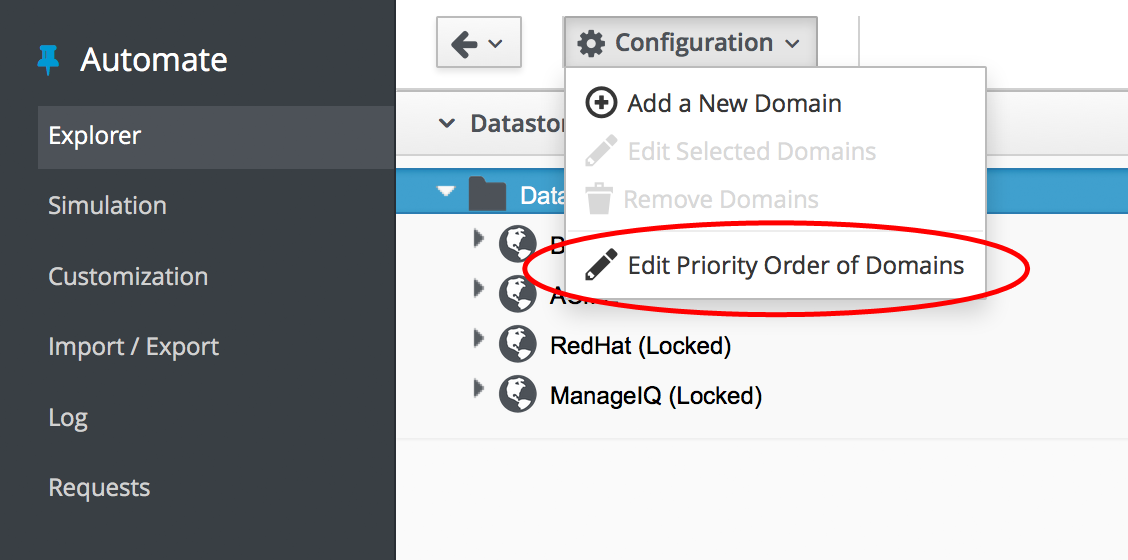Select Add a New Domain menu entry

click(734, 103)
